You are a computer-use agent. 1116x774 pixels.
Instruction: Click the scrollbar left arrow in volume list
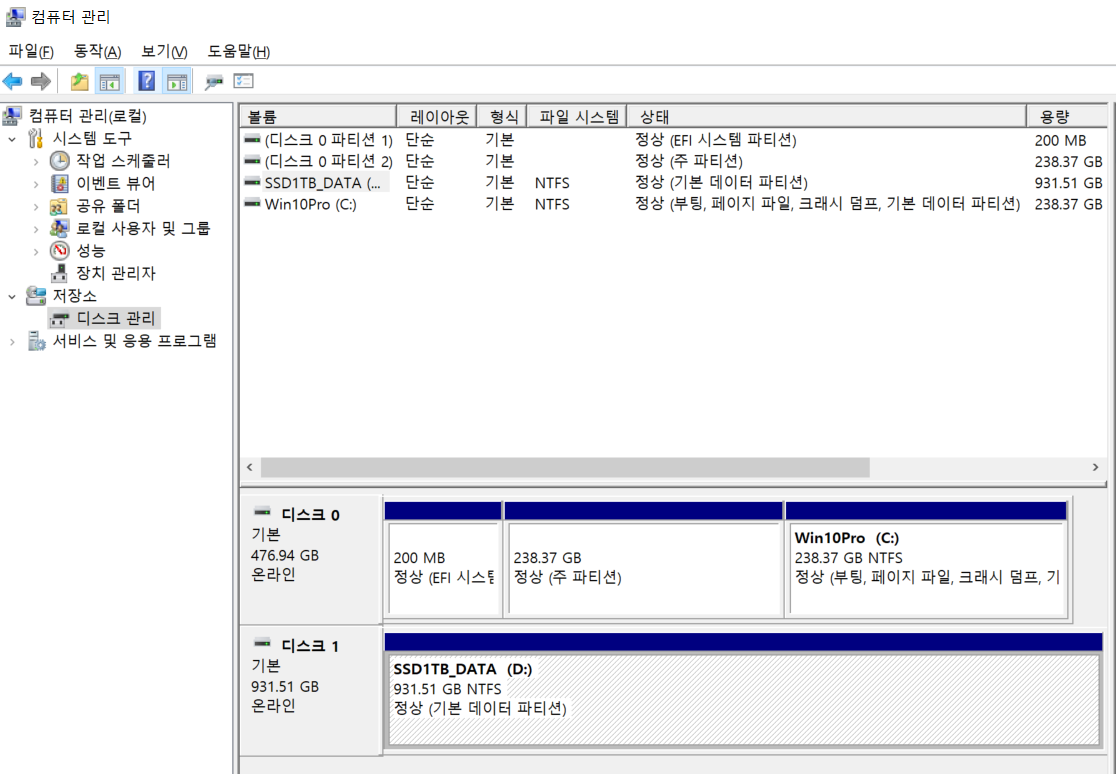coord(250,467)
